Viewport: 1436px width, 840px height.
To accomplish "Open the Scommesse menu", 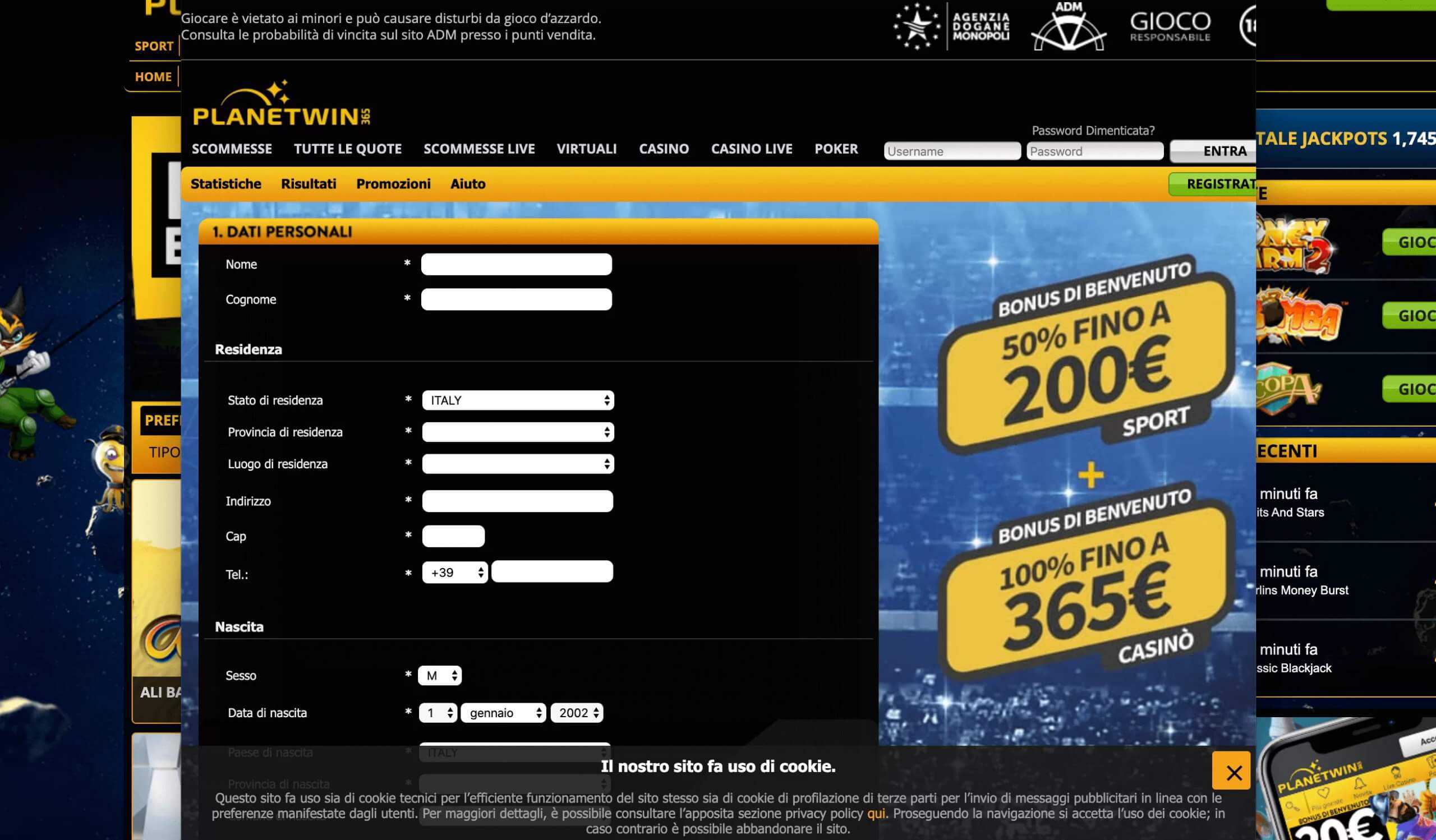I will [231, 149].
